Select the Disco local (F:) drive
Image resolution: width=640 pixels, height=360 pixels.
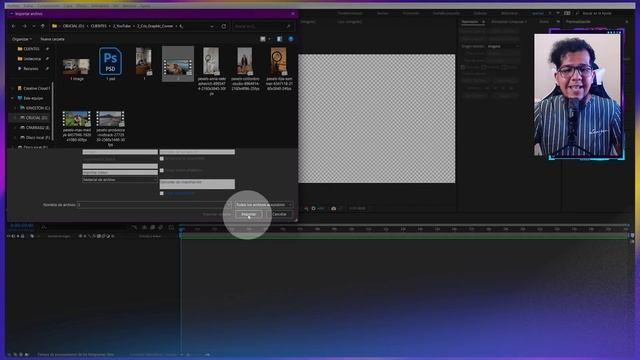coord(35,138)
